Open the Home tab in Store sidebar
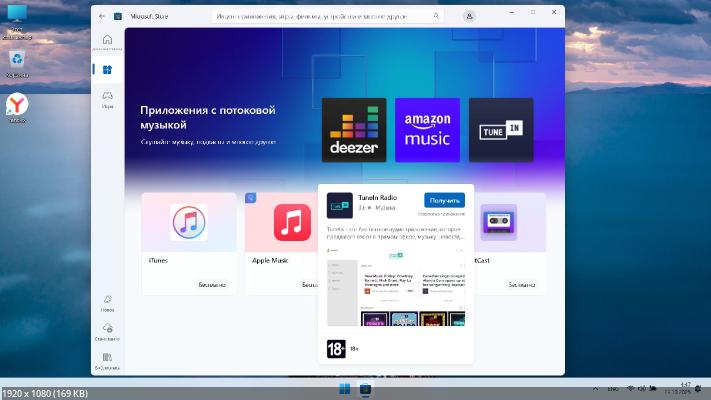Viewport: 711px width, 400px height. (x=107, y=40)
